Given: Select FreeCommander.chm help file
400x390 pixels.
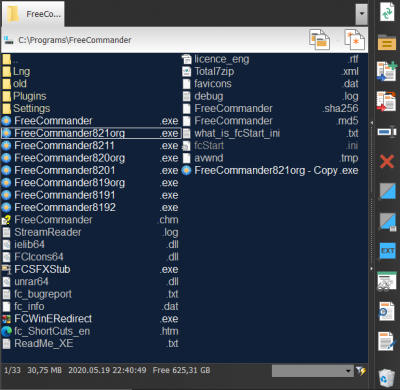Looking at the screenshot, I should point(91,220).
